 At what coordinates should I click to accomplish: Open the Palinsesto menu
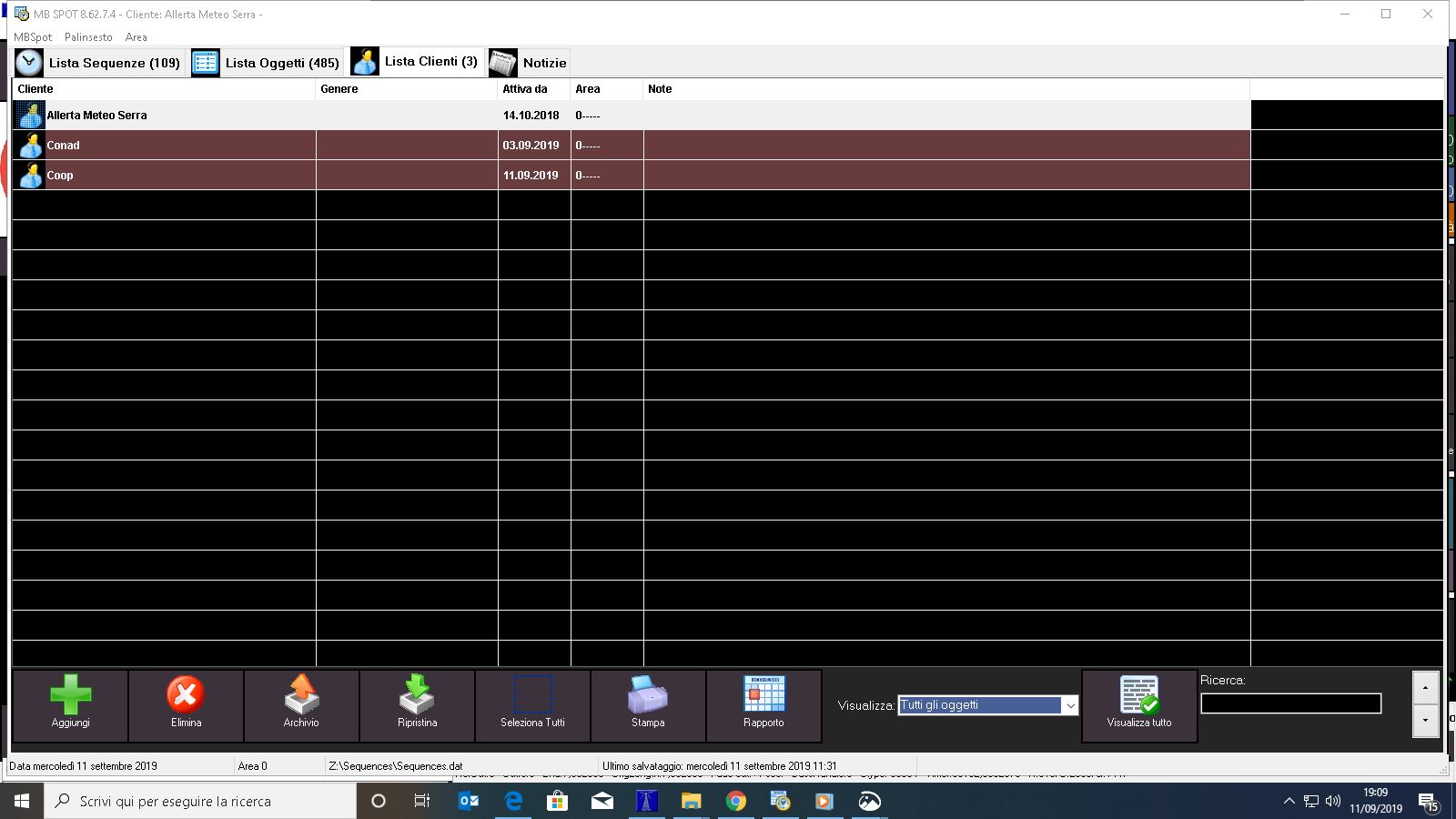pyautogui.click(x=88, y=37)
